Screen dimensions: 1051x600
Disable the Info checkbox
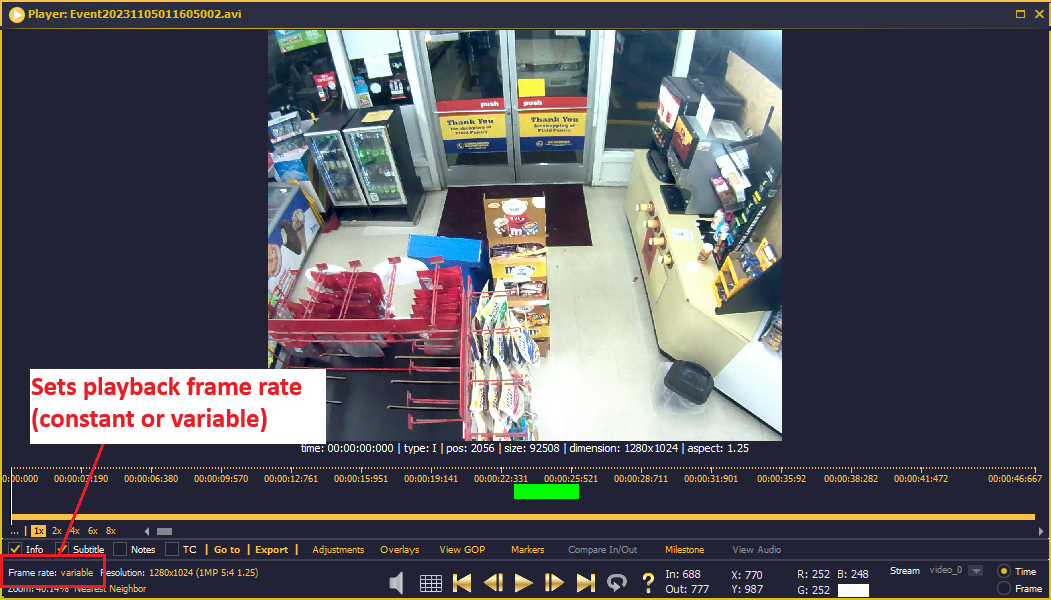tap(15, 548)
